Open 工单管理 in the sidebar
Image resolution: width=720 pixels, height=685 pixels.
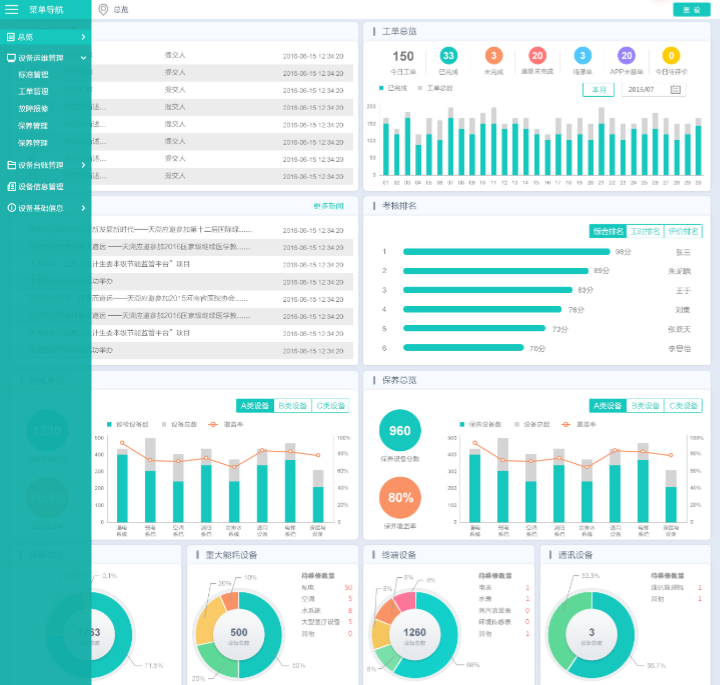[33, 91]
